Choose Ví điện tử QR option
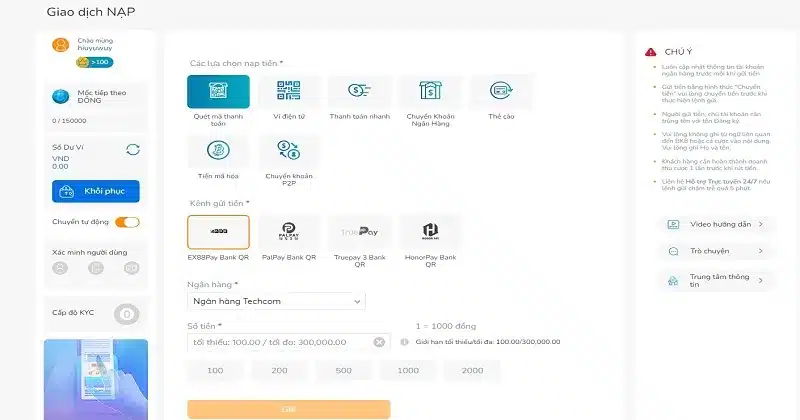 289,92
